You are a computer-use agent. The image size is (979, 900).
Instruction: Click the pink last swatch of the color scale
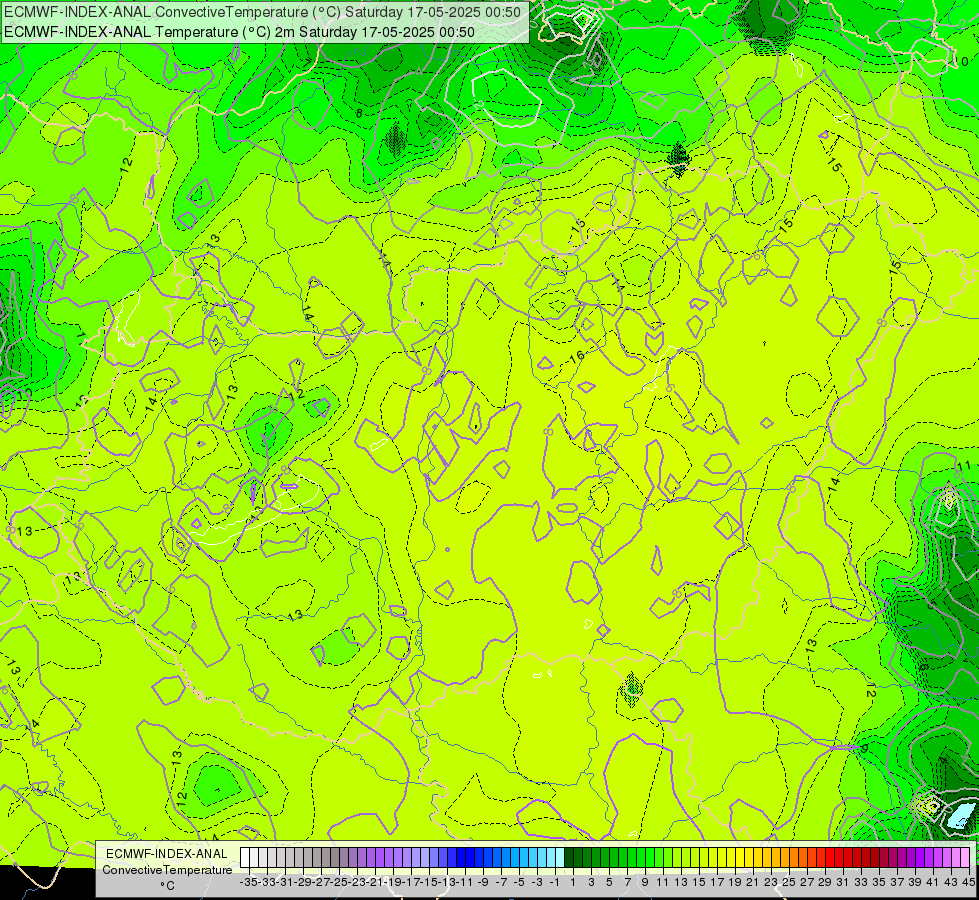tap(965, 858)
